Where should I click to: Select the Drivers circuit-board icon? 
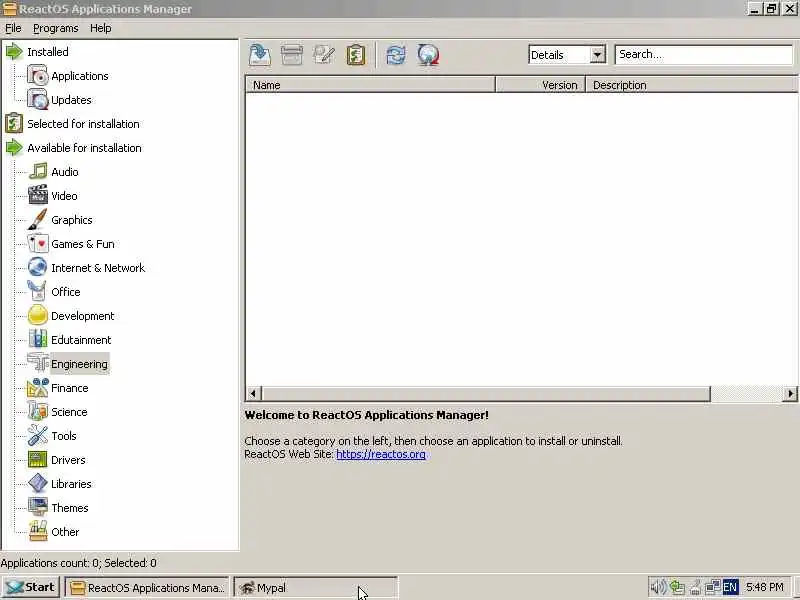(x=38, y=459)
